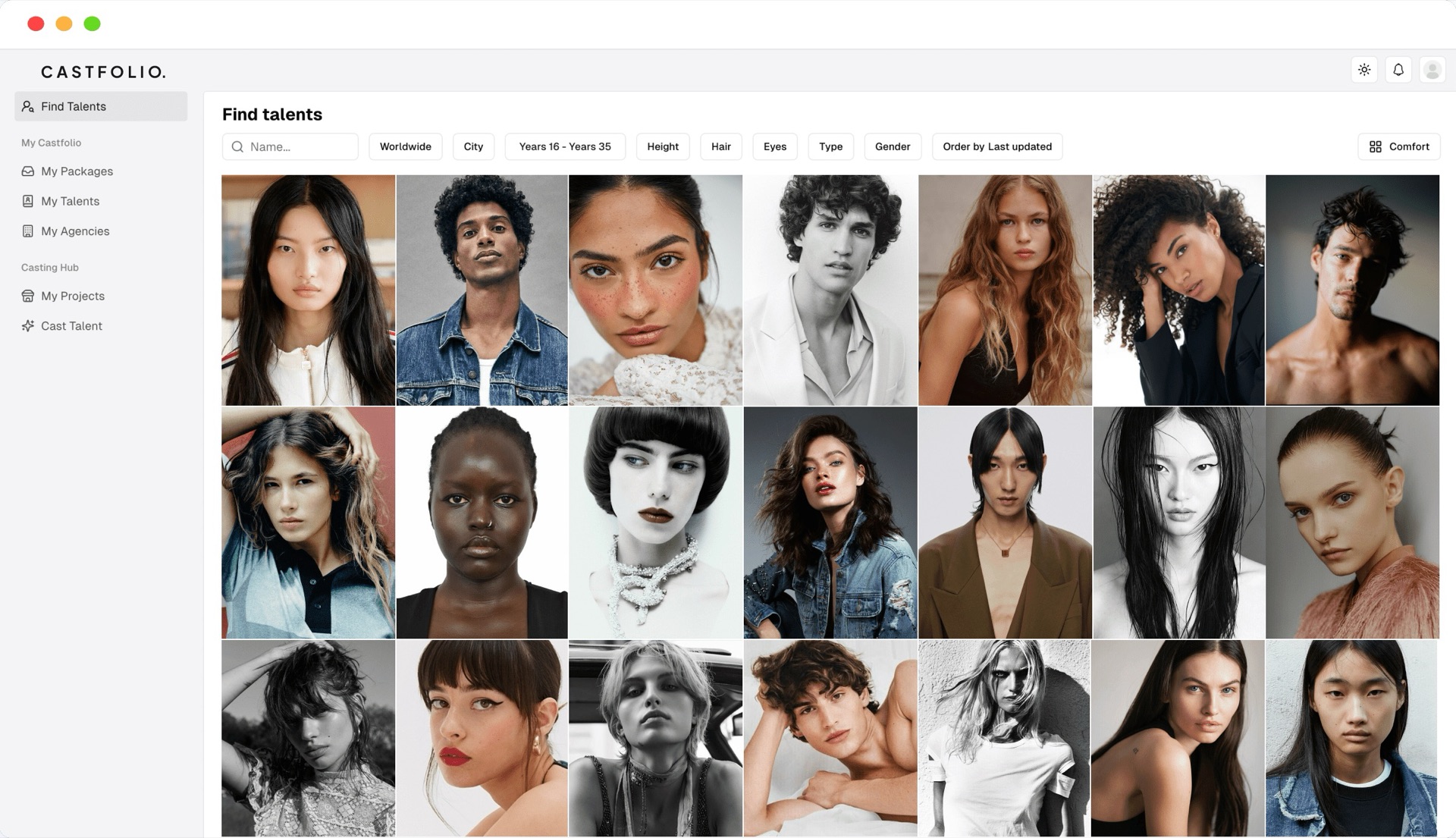The height and width of the screenshot is (838, 1456).
Task: Open the Type filter dropdown
Action: click(831, 146)
